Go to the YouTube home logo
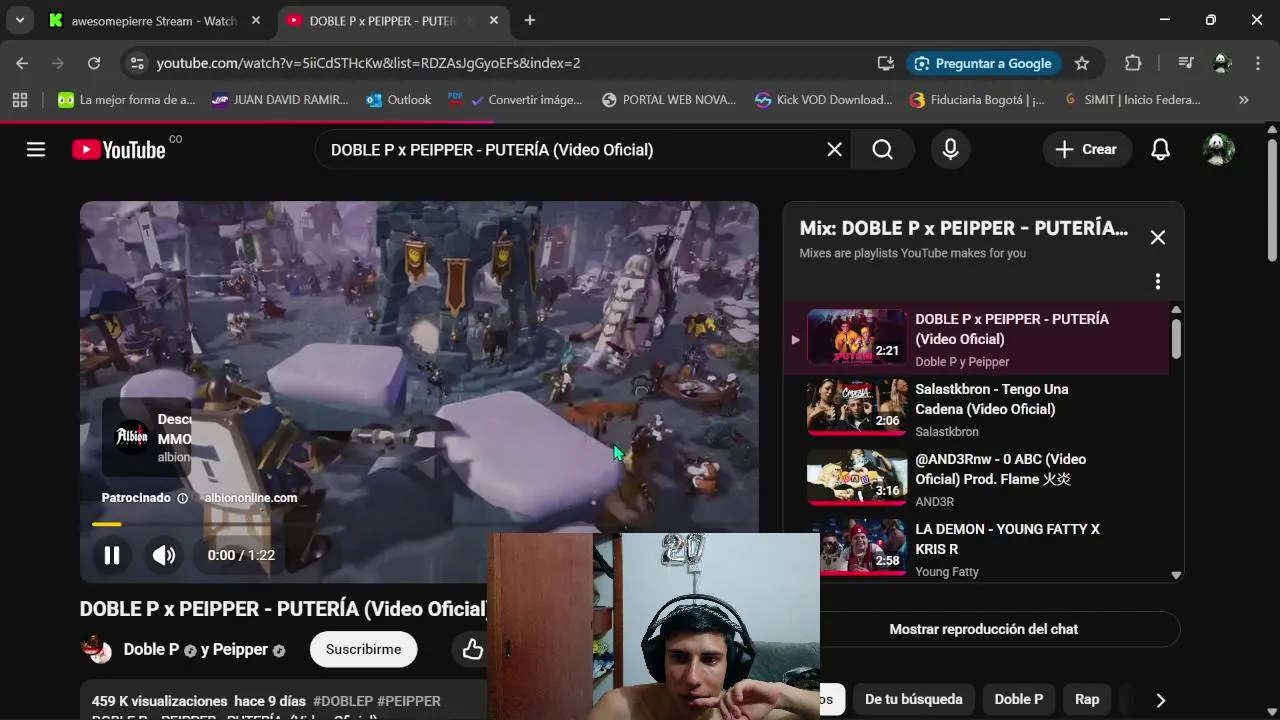The image size is (1280, 720). [119, 149]
